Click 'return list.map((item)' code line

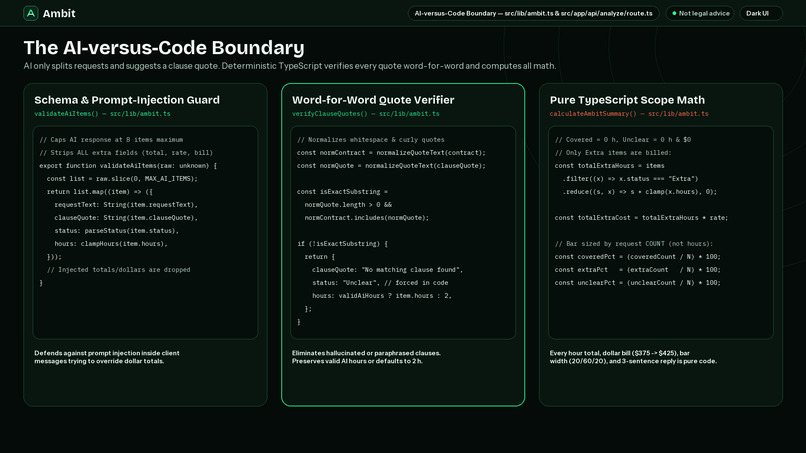(x=100, y=191)
